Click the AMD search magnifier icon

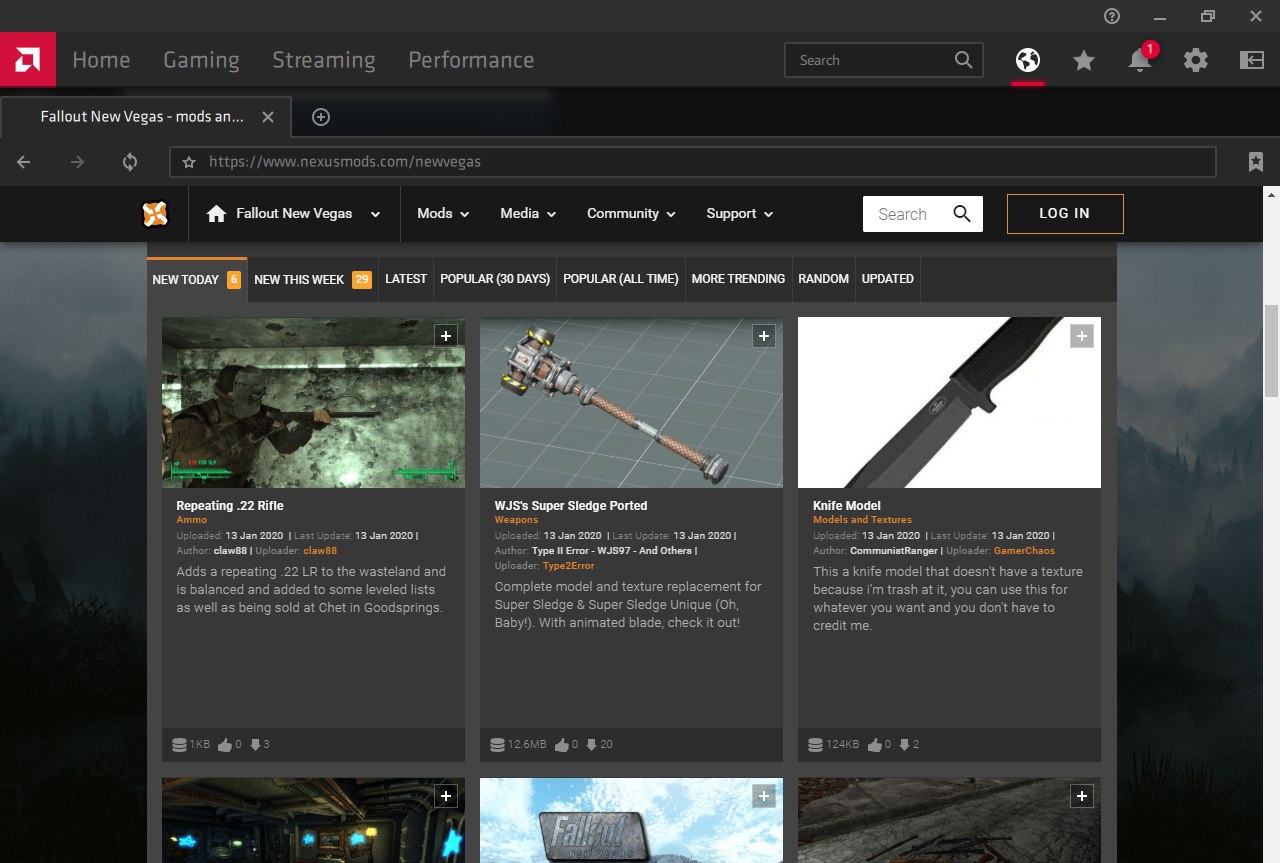(963, 60)
